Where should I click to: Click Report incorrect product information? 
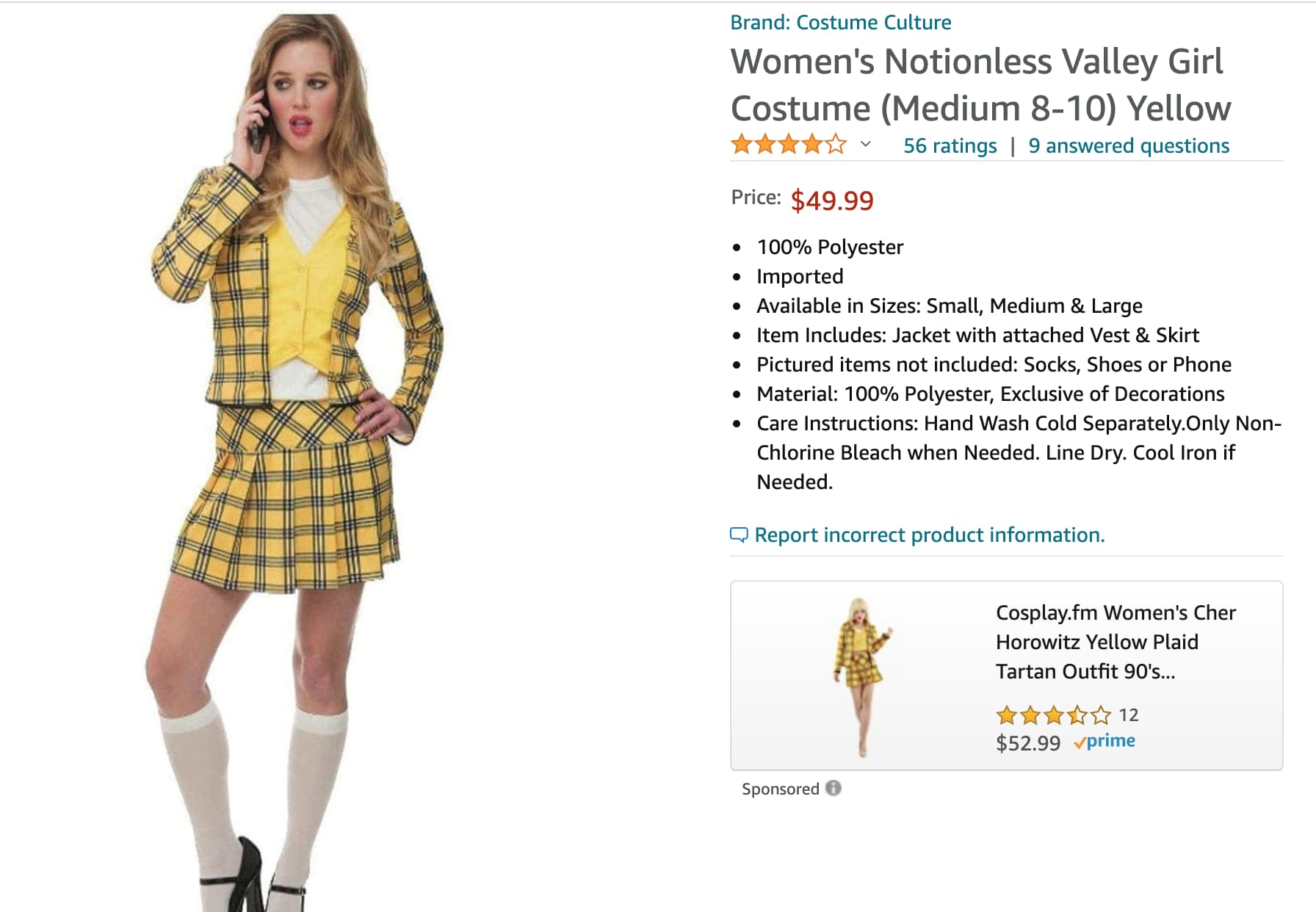pyautogui.click(x=929, y=535)
